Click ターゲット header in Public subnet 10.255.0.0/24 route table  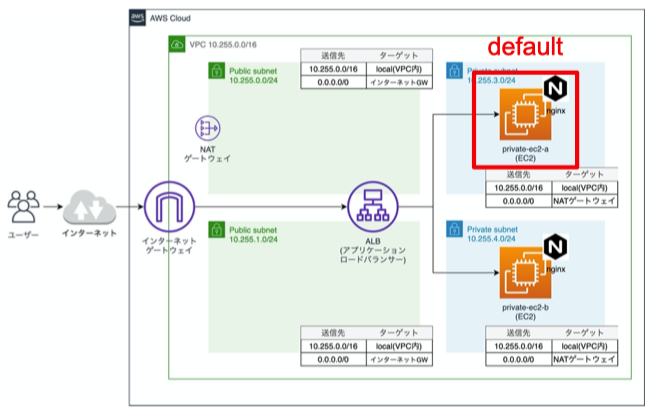(399, 55)
